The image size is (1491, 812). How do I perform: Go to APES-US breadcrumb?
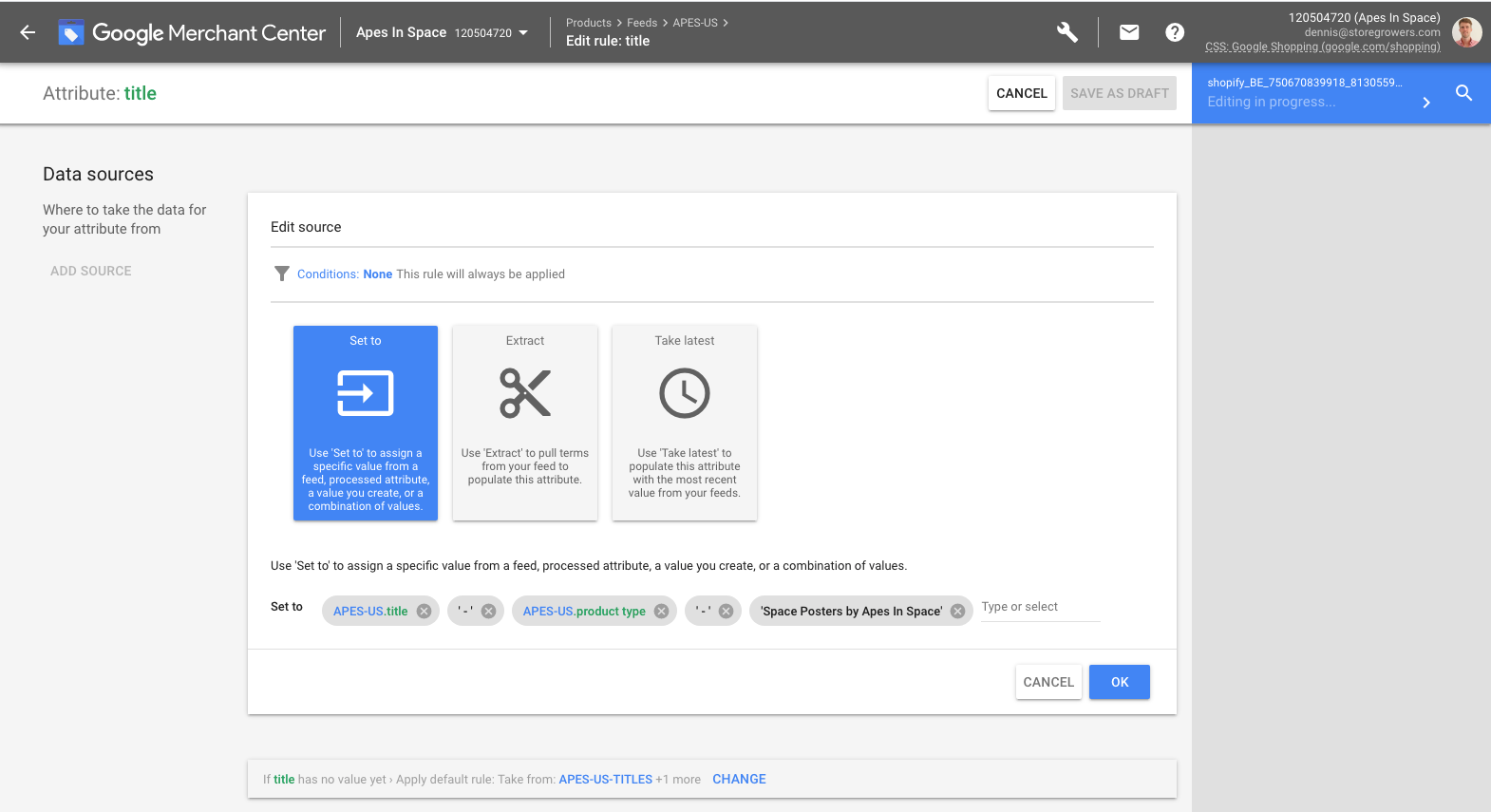click(x=695, y=23)
